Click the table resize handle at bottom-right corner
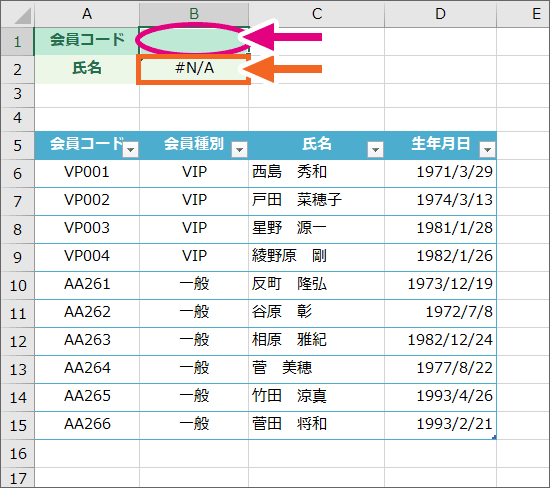The height and width of the screenshot is (488, 550). tap(494, 437)
